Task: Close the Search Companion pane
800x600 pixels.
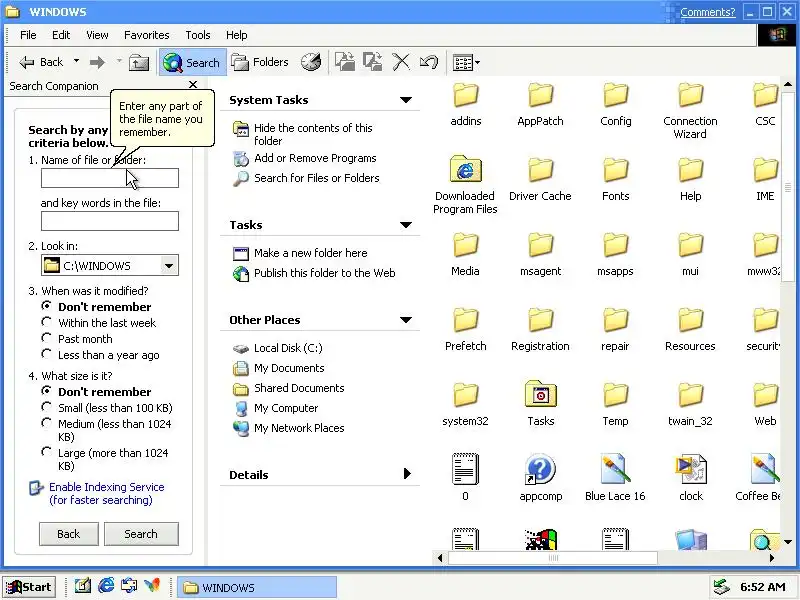Action: 193,85
